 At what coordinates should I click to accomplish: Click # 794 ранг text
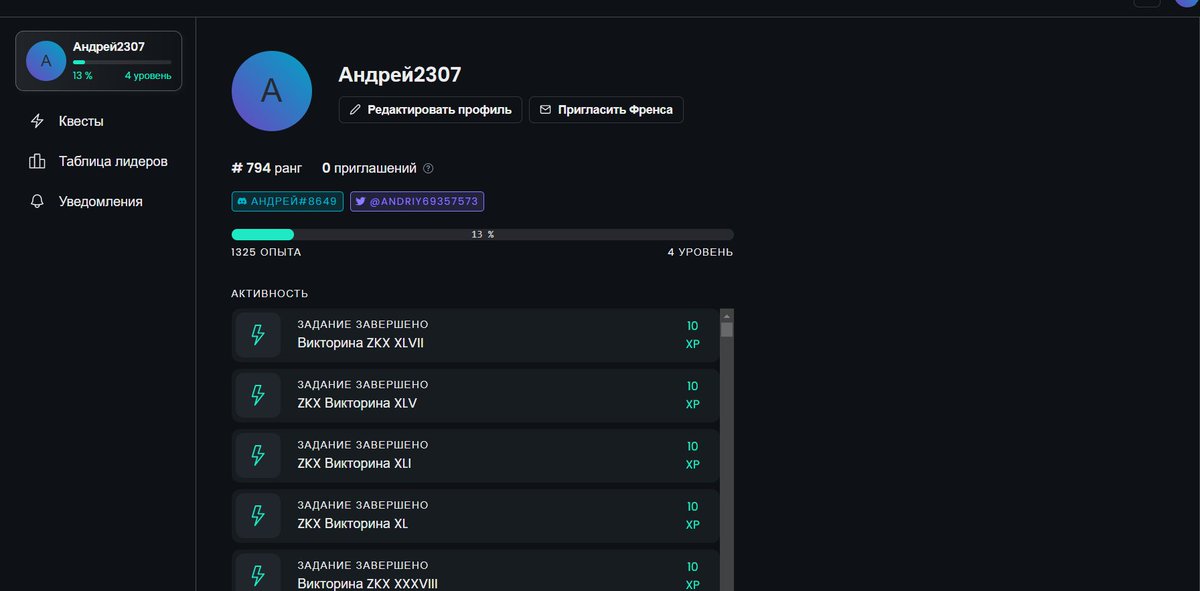[x=266, y=168]
